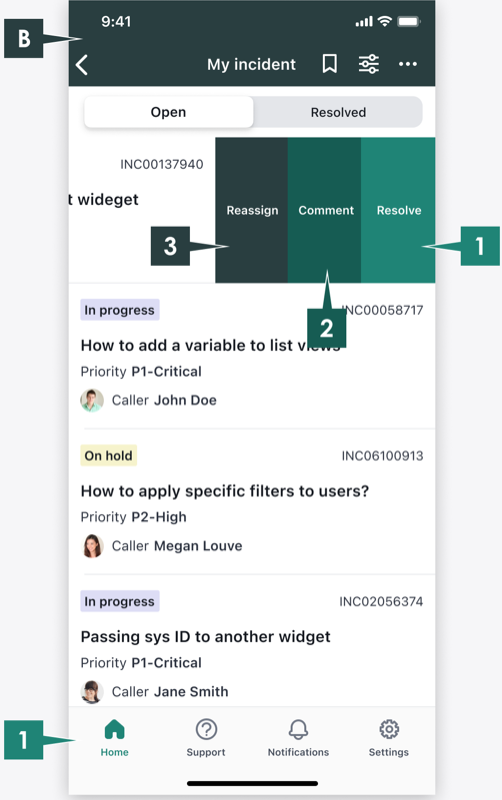Click John Doe's caller avatar
Screen dimensions: 502x800
pos(92,401)
